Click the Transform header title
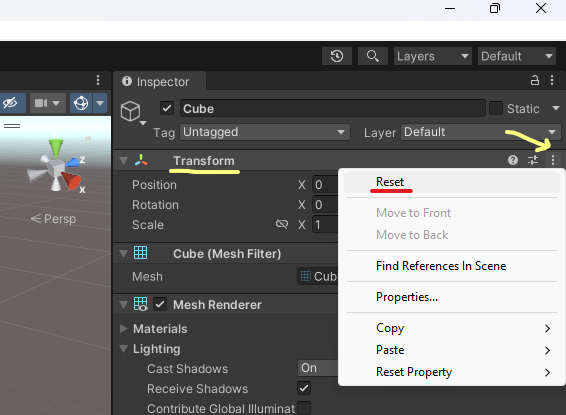 [x=204, y=161]
